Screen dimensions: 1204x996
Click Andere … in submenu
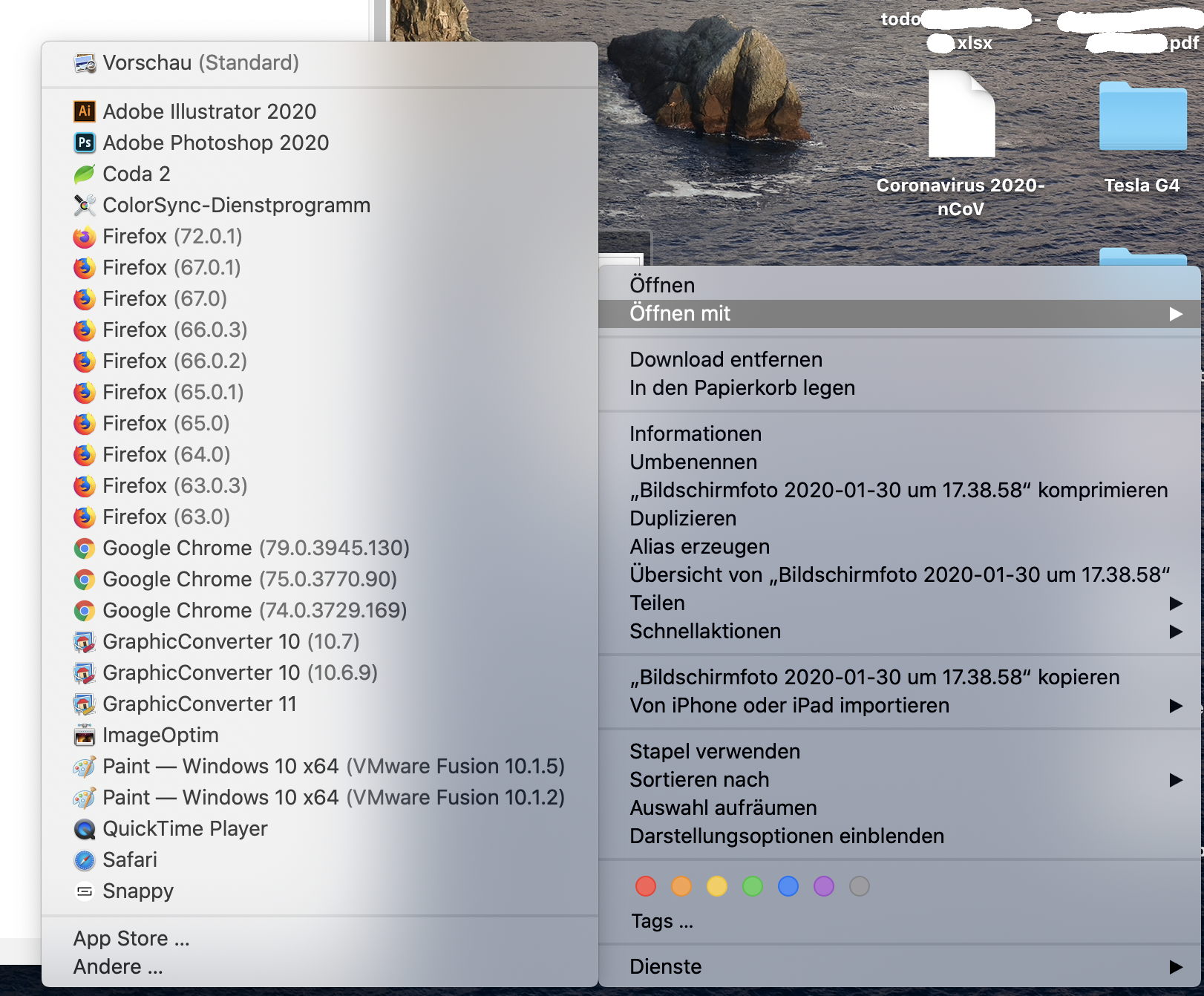pyautogui.click(x=320, y=967)
